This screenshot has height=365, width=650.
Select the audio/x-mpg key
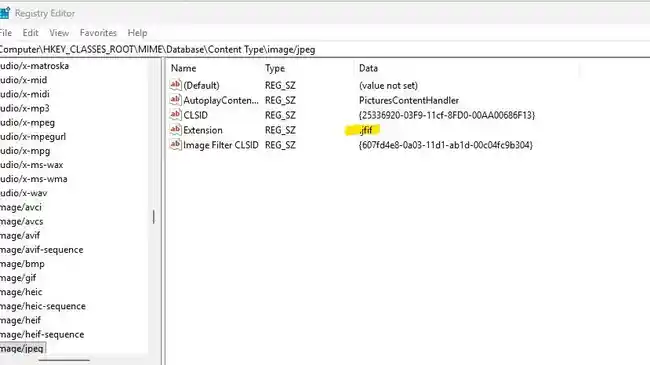click(25, 151)
